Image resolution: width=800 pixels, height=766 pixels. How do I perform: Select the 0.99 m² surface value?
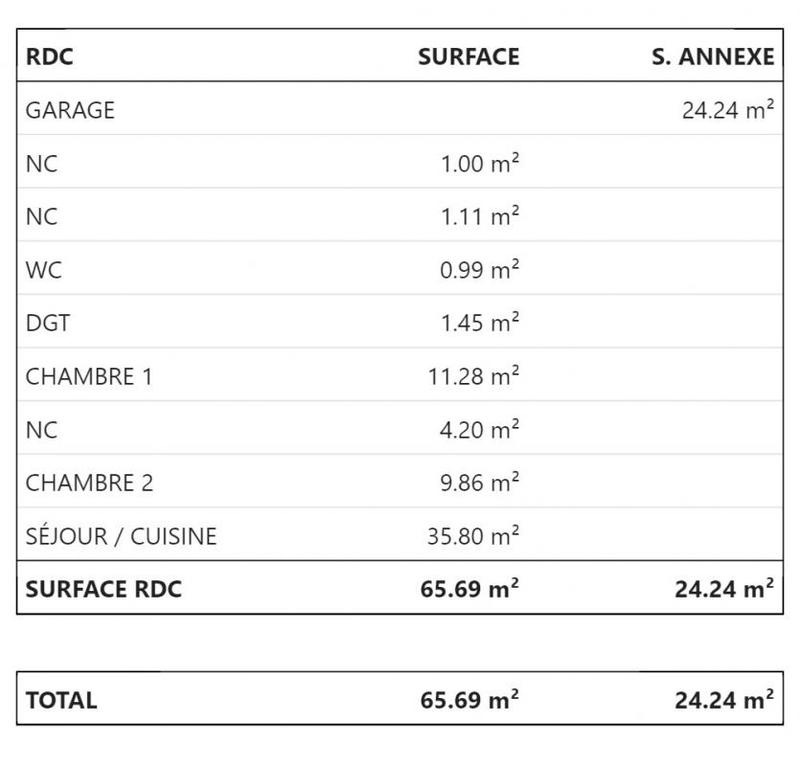coord(479,269)
